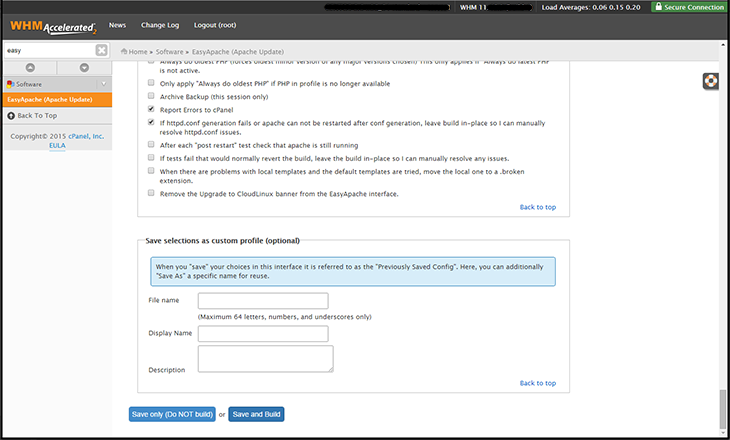Check Remove the Upgrade to CloudLinux banner
Image resolution: width=730 pixels, height=440 pixels.
(151, 193)
